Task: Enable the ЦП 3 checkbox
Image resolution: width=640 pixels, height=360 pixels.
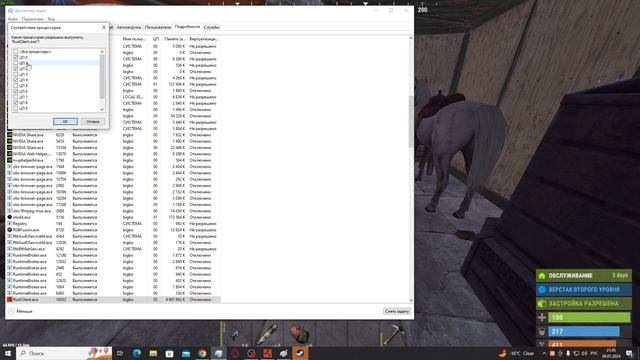Action: pos(16,74)
